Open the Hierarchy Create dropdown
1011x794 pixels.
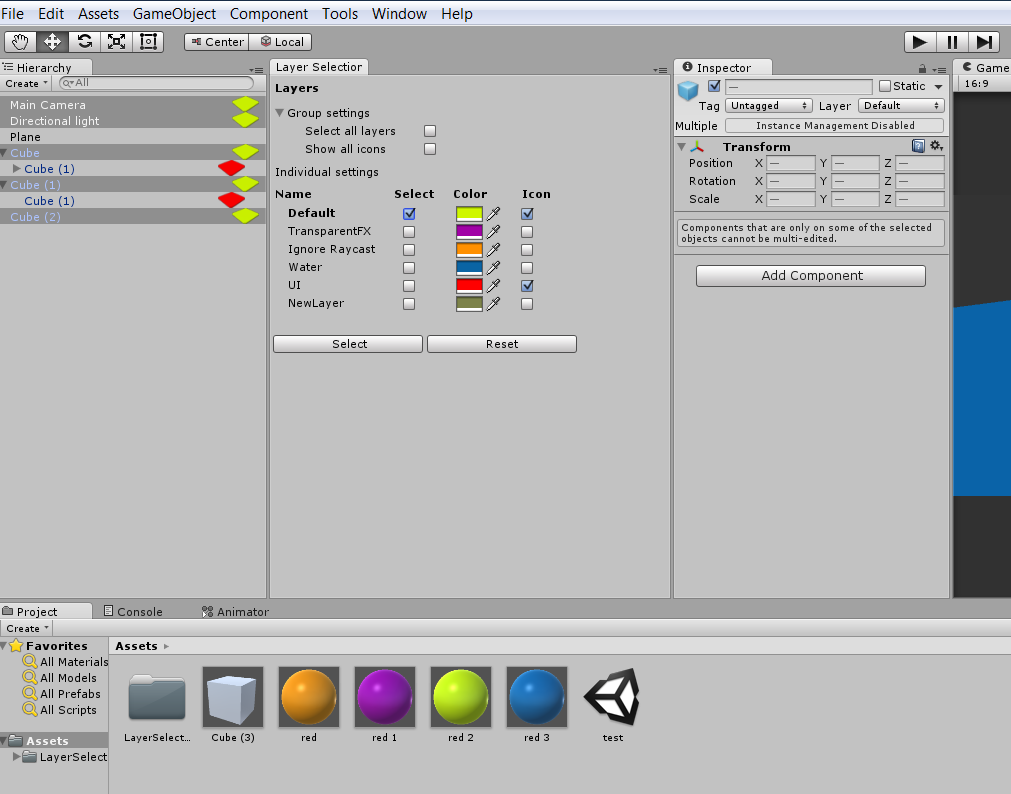26,84
